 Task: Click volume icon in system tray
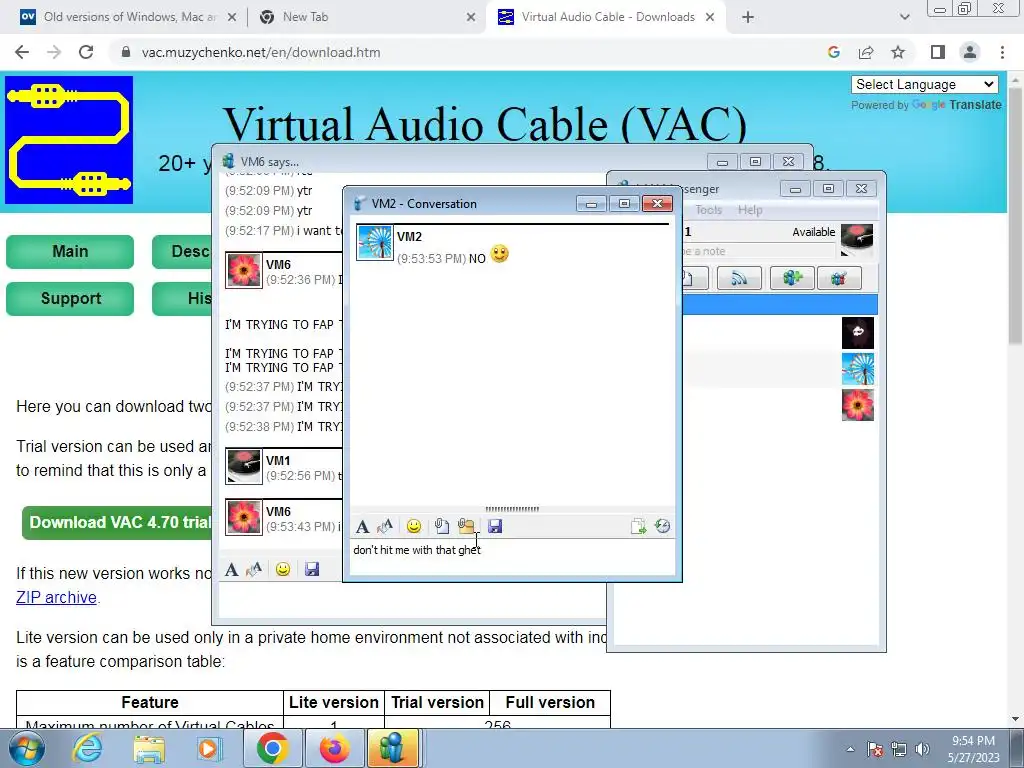(x=922, y=749)
